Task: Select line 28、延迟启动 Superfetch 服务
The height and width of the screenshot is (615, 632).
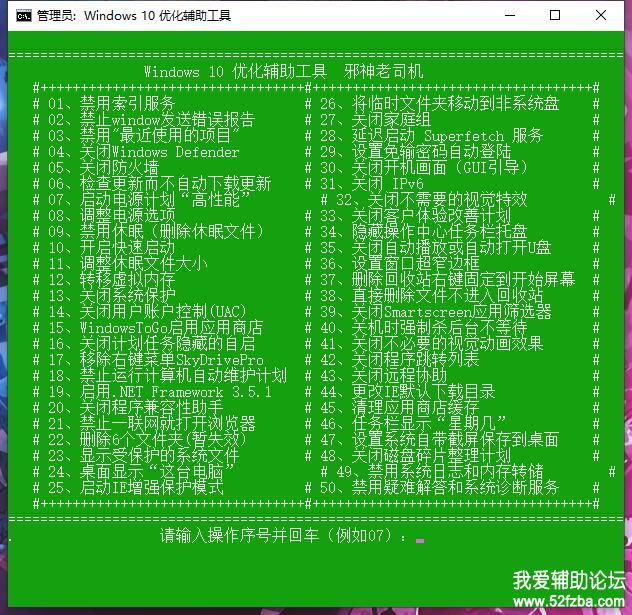Action: pyautogui.click(x=432, y=136)
